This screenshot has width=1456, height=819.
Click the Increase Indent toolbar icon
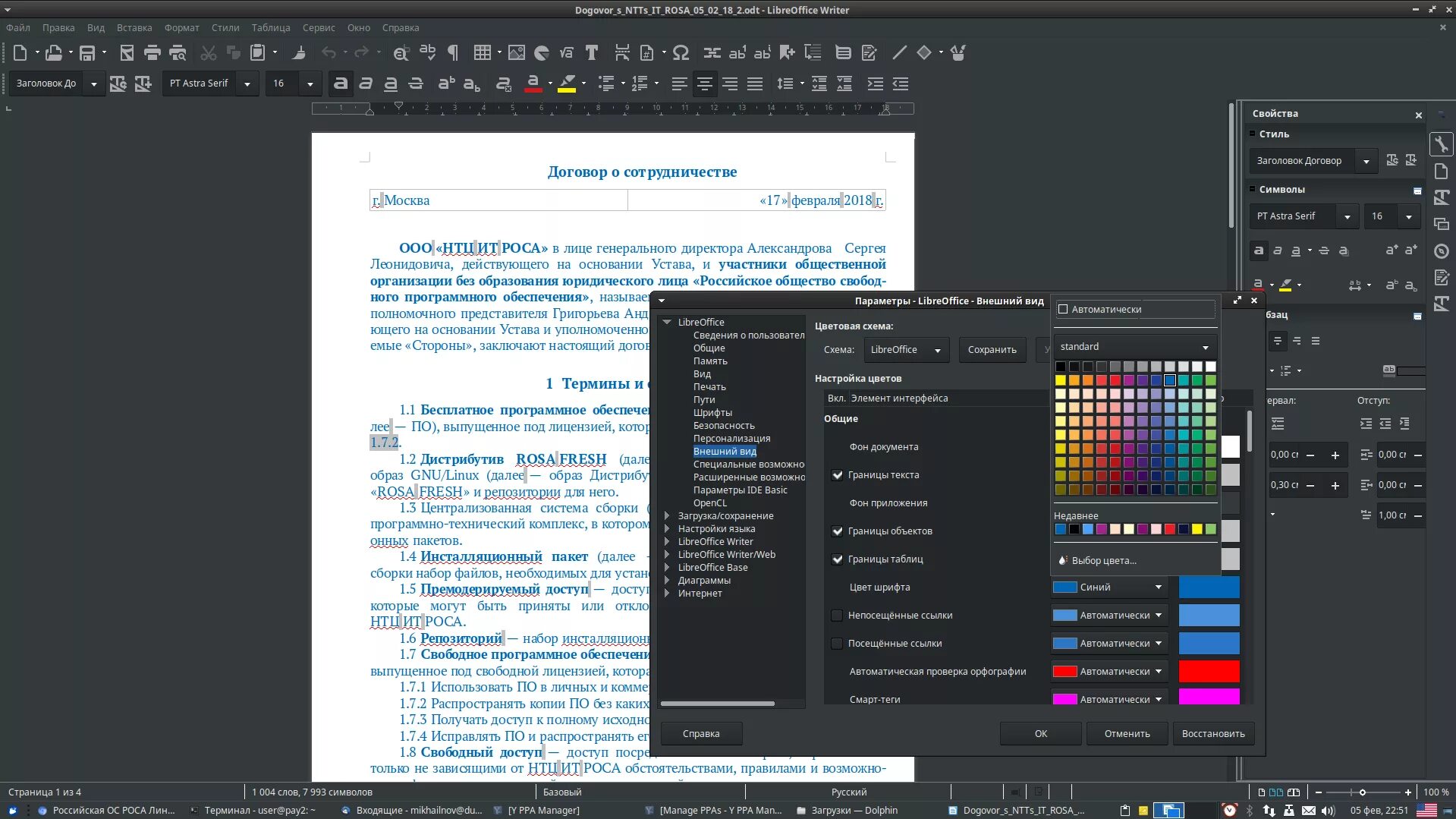876,83
